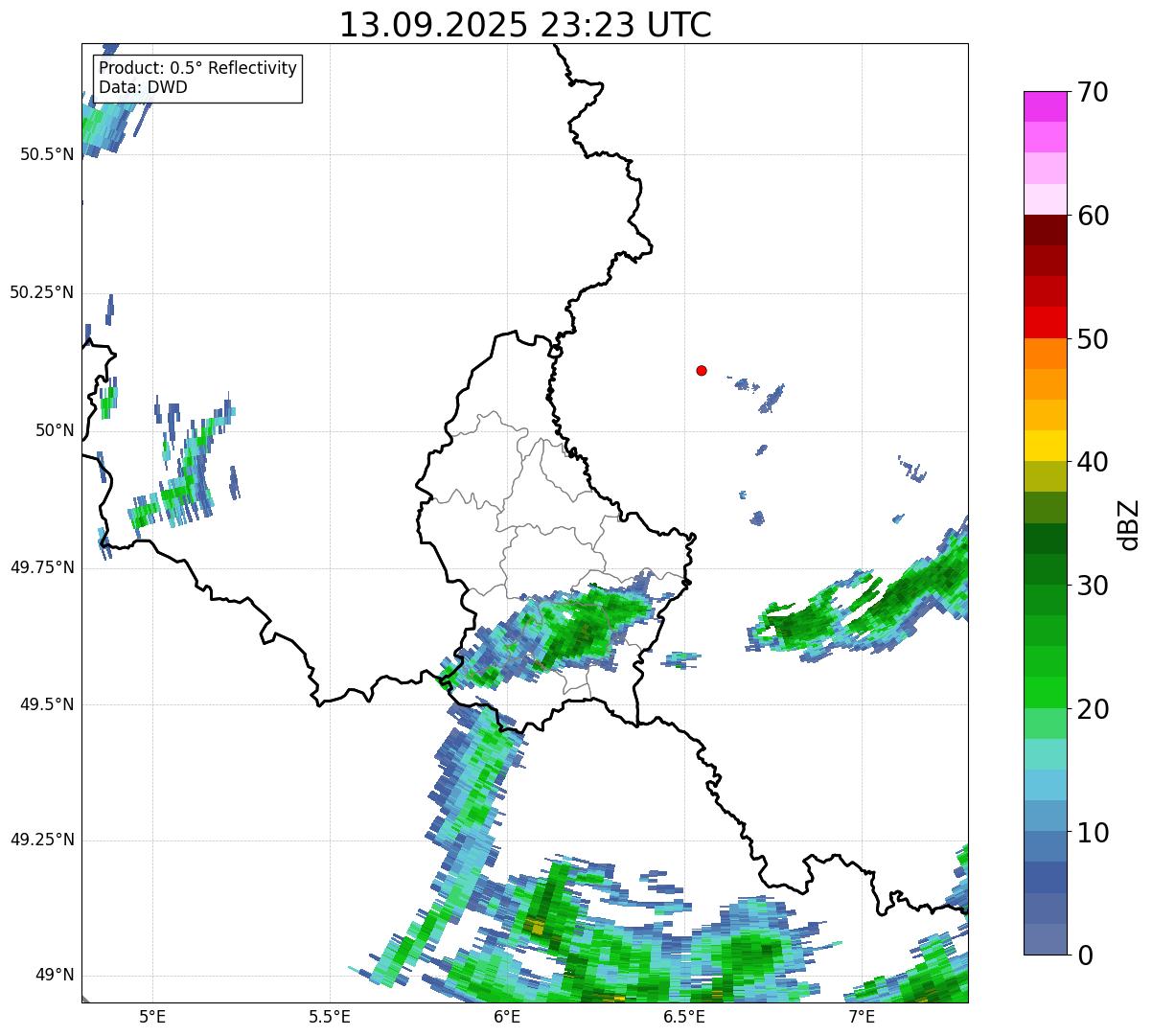1152x1036 pixels.
Task: Click the 49.5°N latitude label
Action: click(x=47, y=704)
